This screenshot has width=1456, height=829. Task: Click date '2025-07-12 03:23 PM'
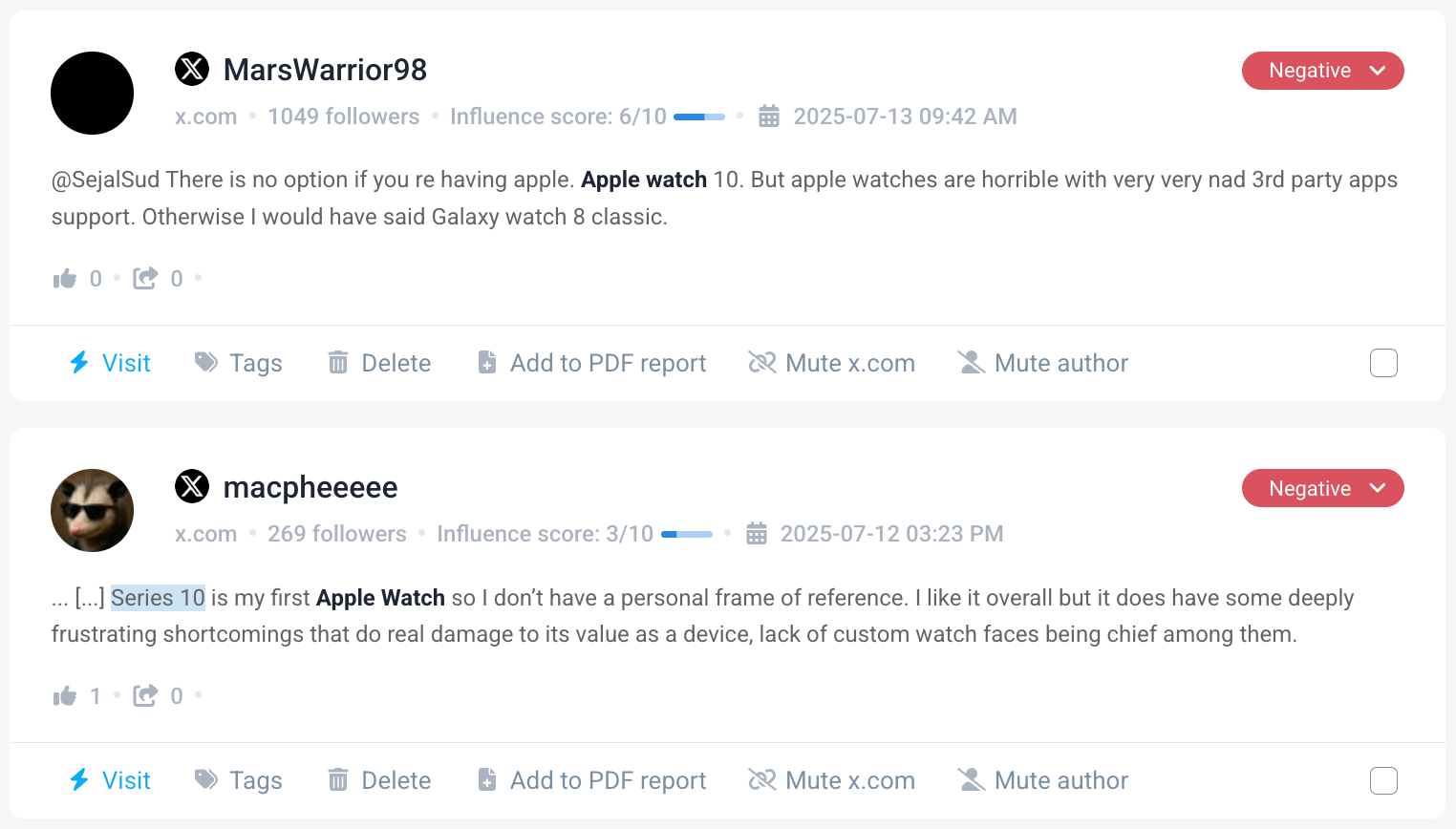pos(891,534)
